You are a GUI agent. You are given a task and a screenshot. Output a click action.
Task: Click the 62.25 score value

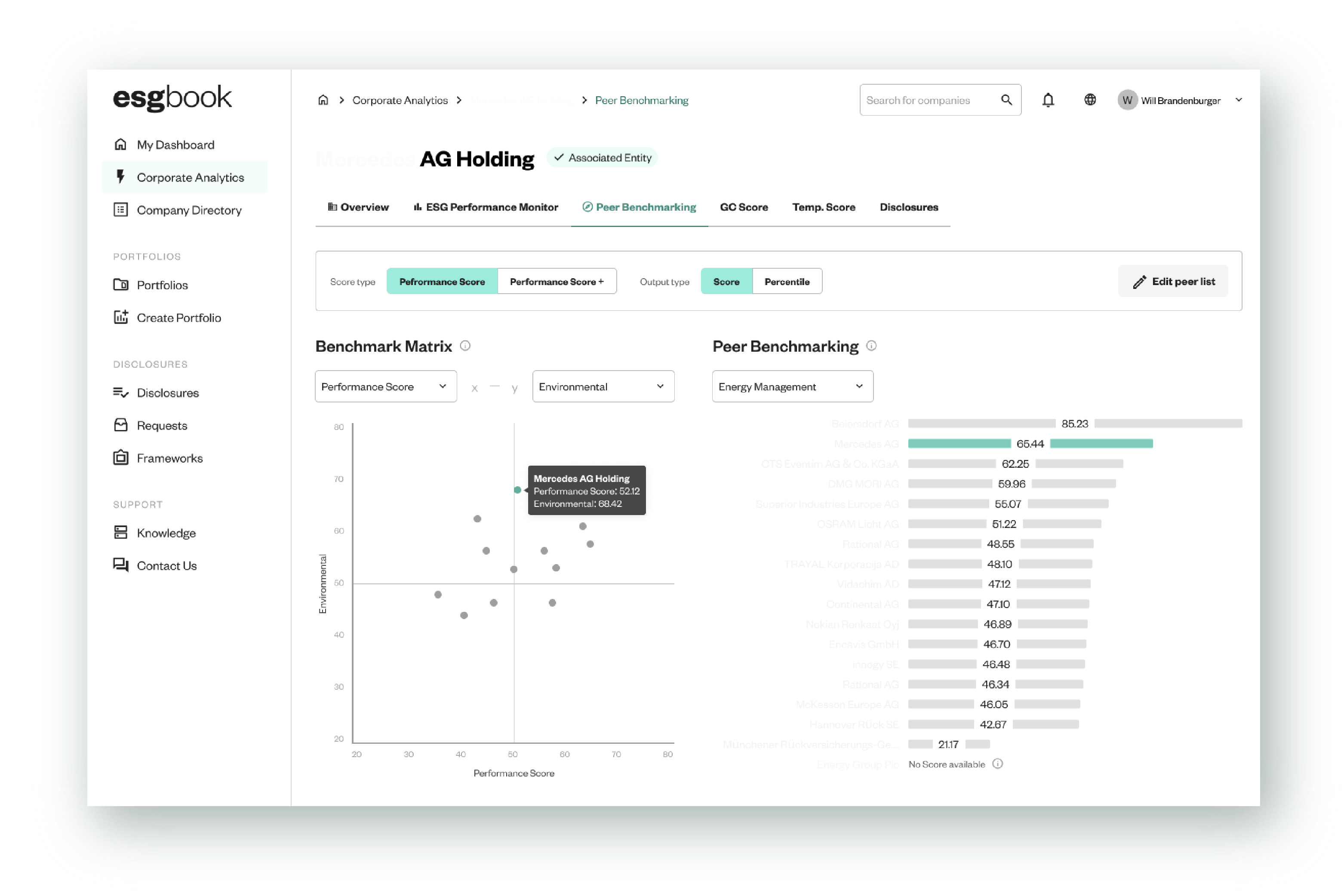click(x=1015, y=463)
